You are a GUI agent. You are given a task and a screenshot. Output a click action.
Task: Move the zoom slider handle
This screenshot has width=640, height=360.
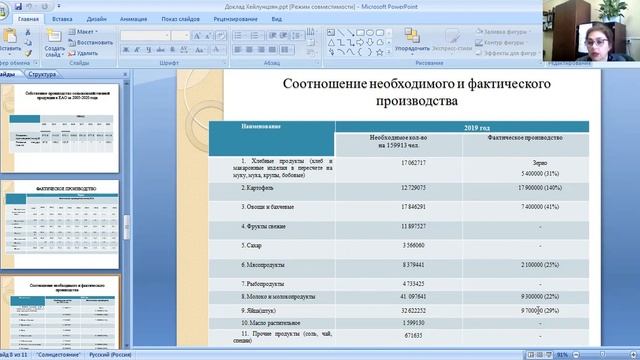[602, 355]
